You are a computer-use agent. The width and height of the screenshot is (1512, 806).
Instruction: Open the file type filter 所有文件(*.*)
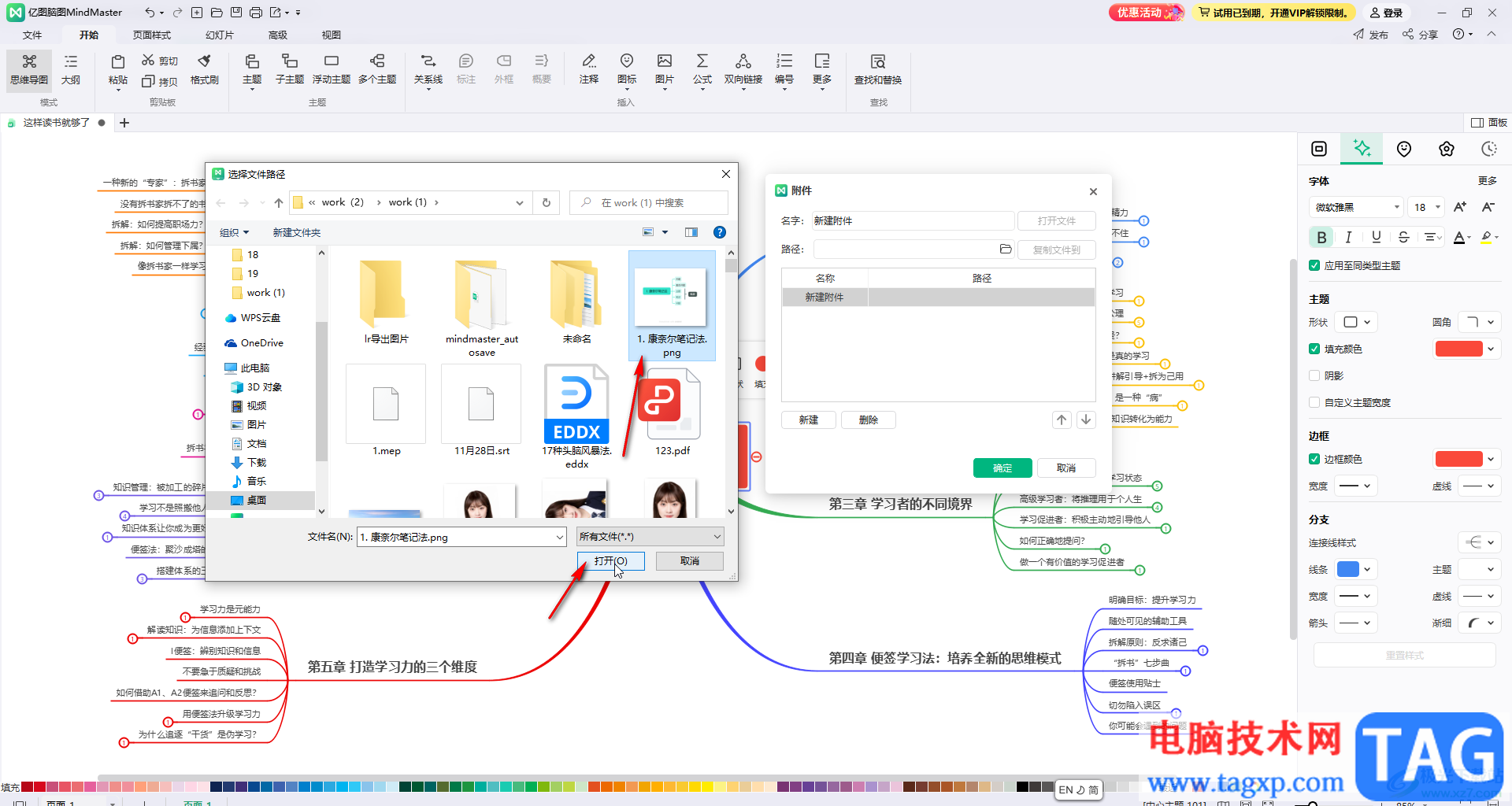650,537
